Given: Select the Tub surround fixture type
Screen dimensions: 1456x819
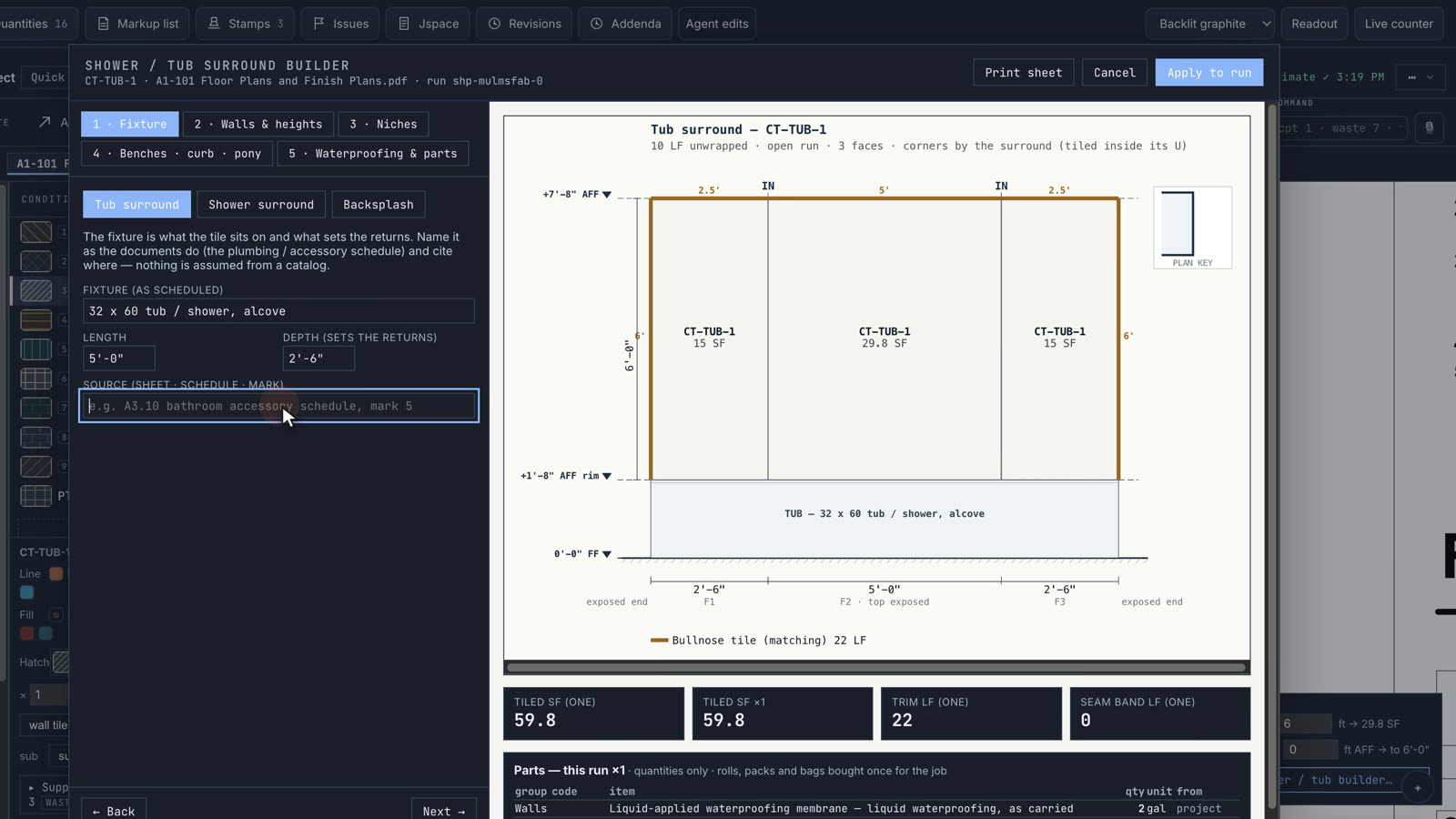Looking at the screenshot, I should 136,205.
